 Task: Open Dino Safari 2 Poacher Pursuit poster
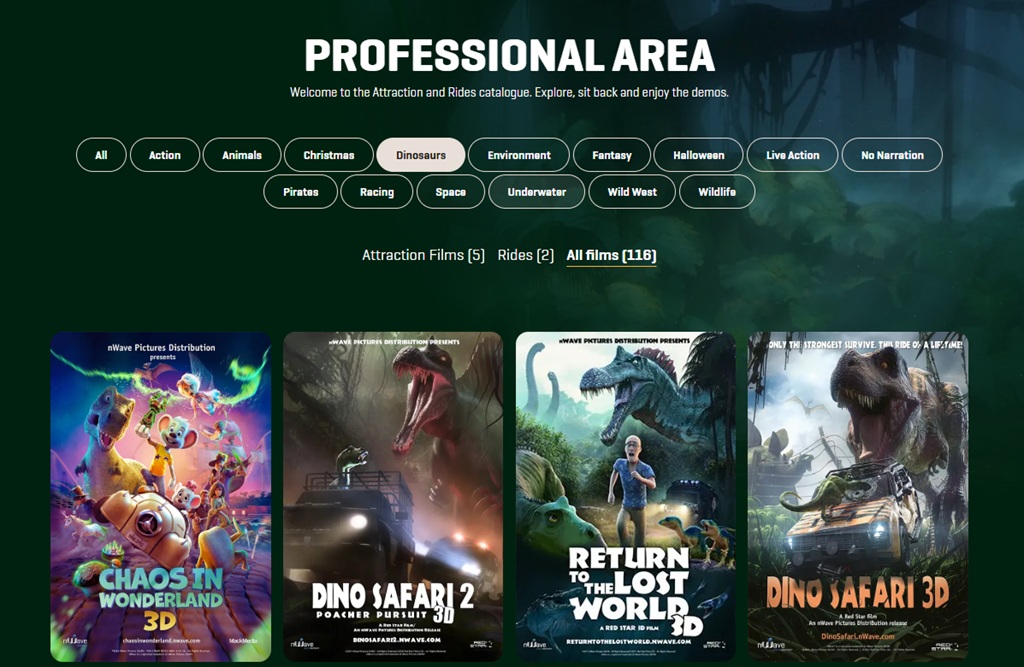tap(393, 496)
